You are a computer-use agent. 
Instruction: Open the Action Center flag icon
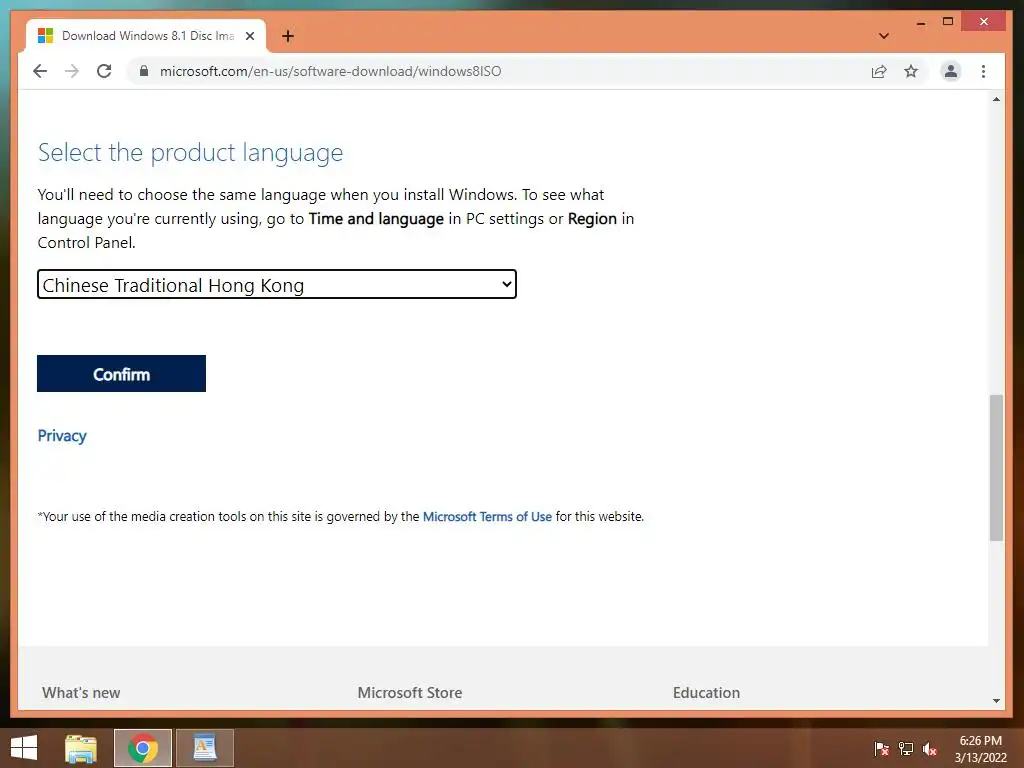pos(881,749)
